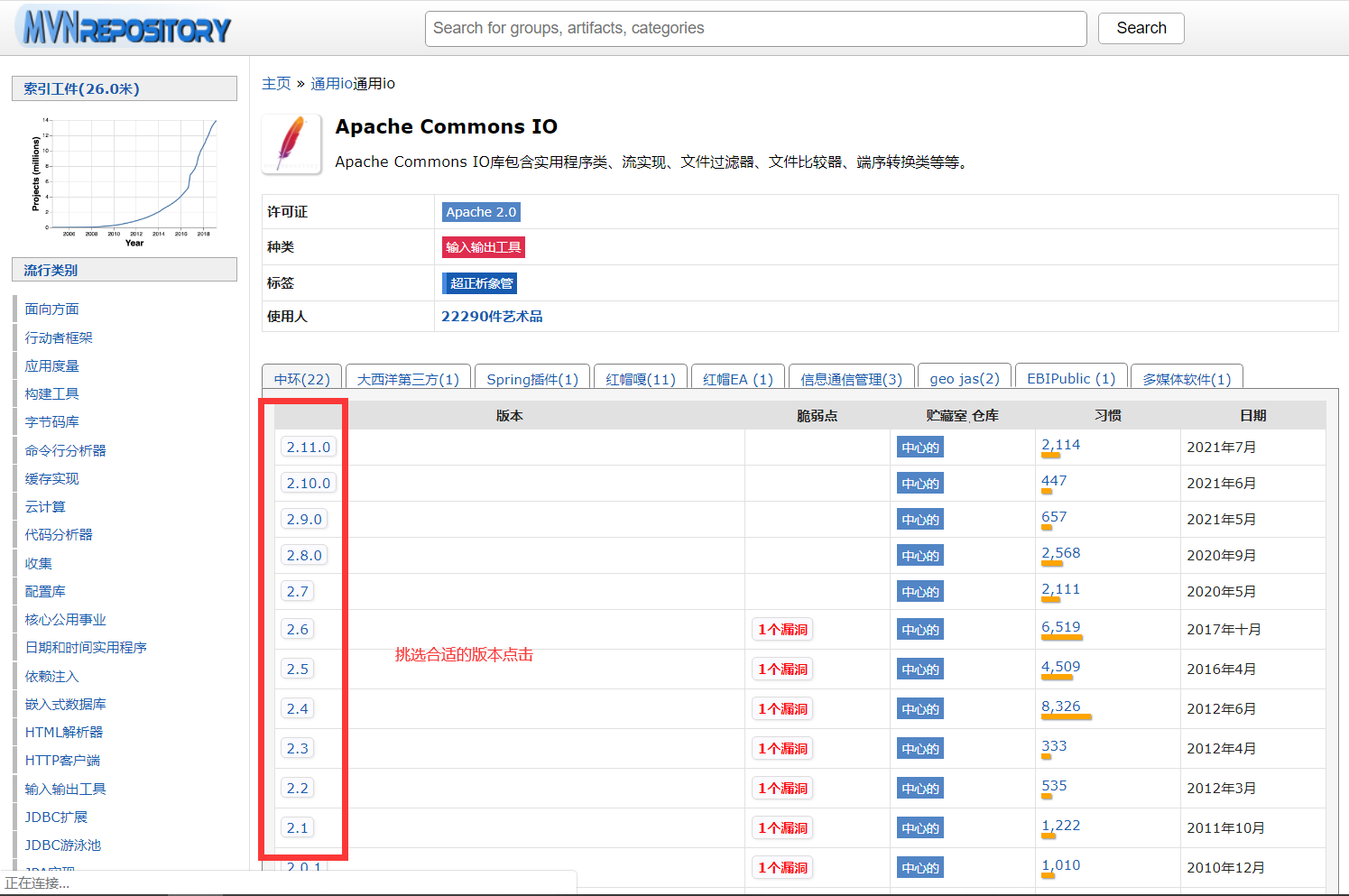1349x896 pixels.
Task: Choose version 2.8.0
Action: 304,556
